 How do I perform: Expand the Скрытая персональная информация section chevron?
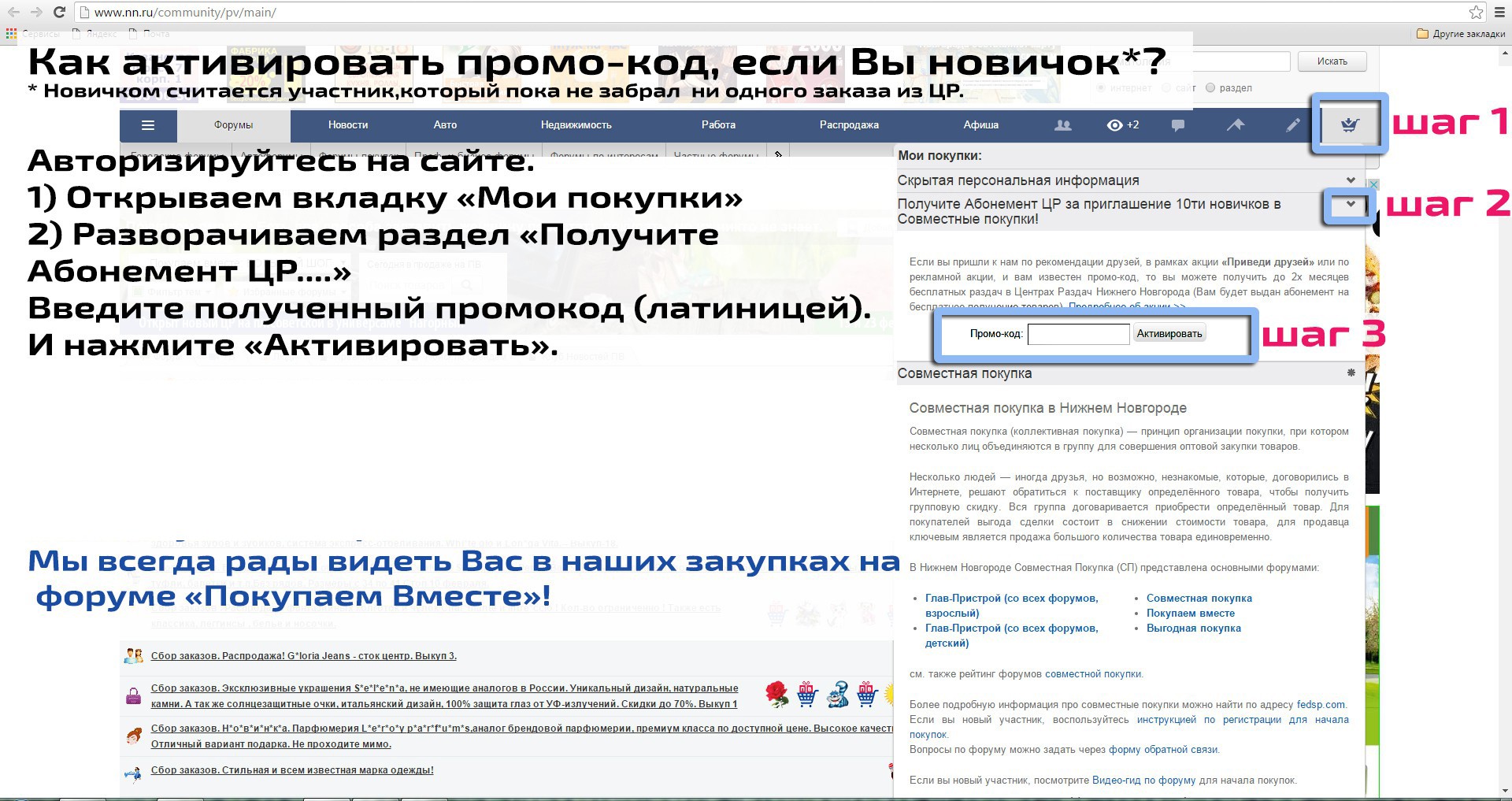[1351, 180]
